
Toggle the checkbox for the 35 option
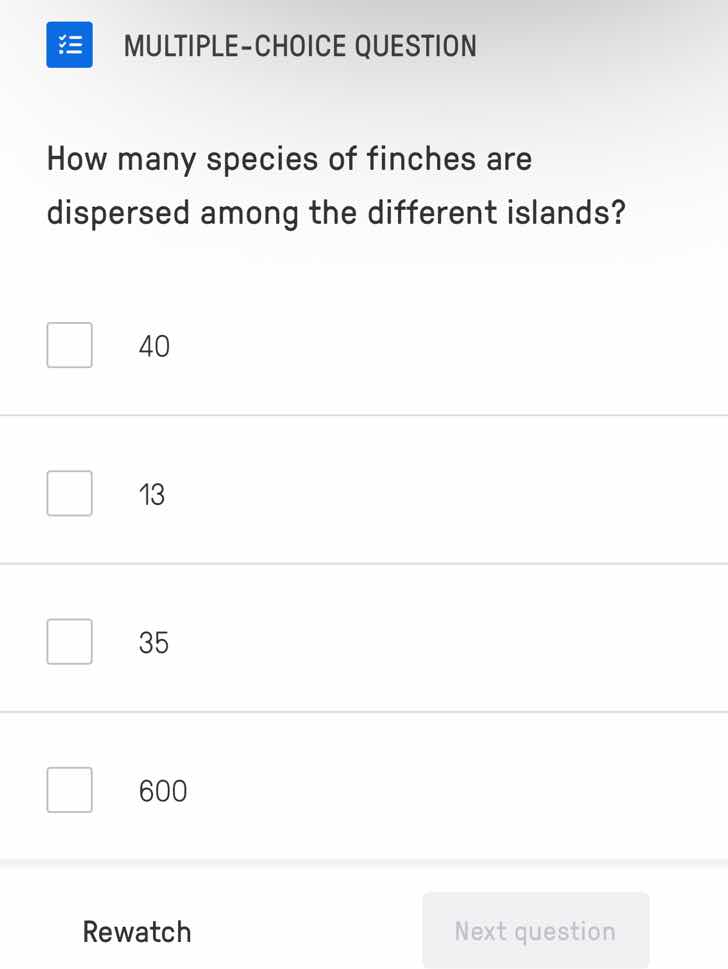[69, 641]
